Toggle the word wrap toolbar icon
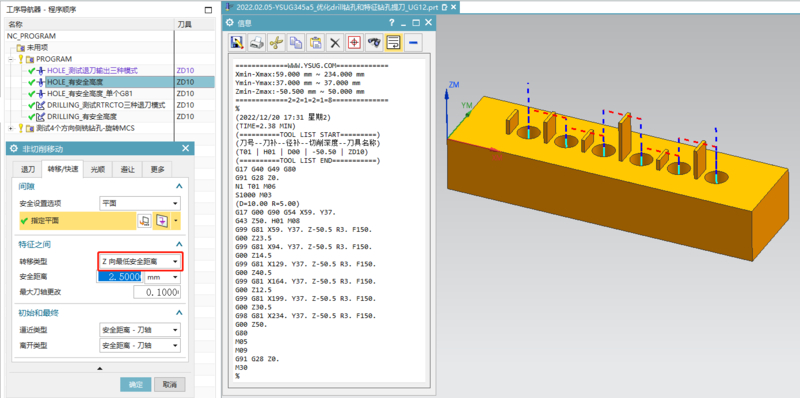 (x=393, y=43)
